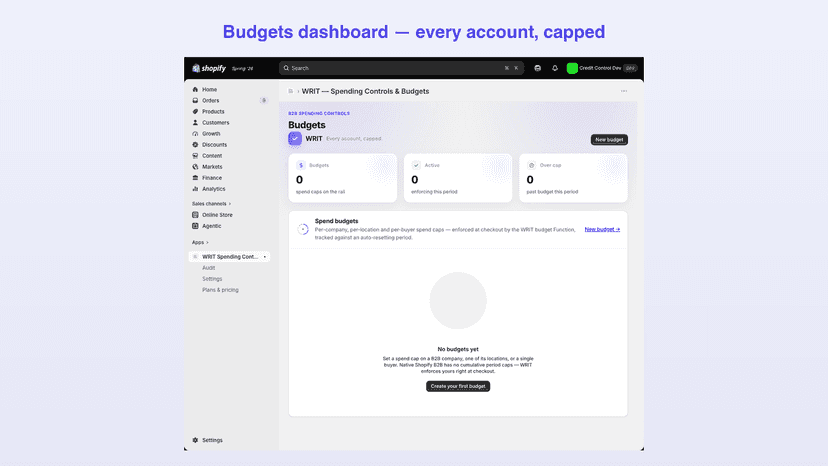Click the Orders inbox icon in the sidebar
This screenshot has width=828, height=466.
coord(195,100)
